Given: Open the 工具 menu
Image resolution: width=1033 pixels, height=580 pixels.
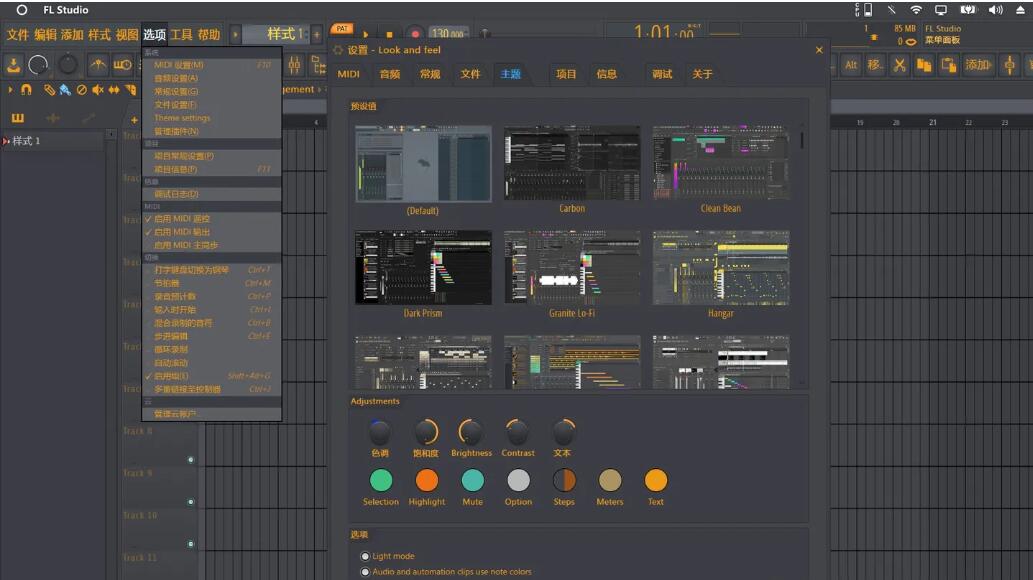Looking at the screenshot, I should click(x=181, y=35).
